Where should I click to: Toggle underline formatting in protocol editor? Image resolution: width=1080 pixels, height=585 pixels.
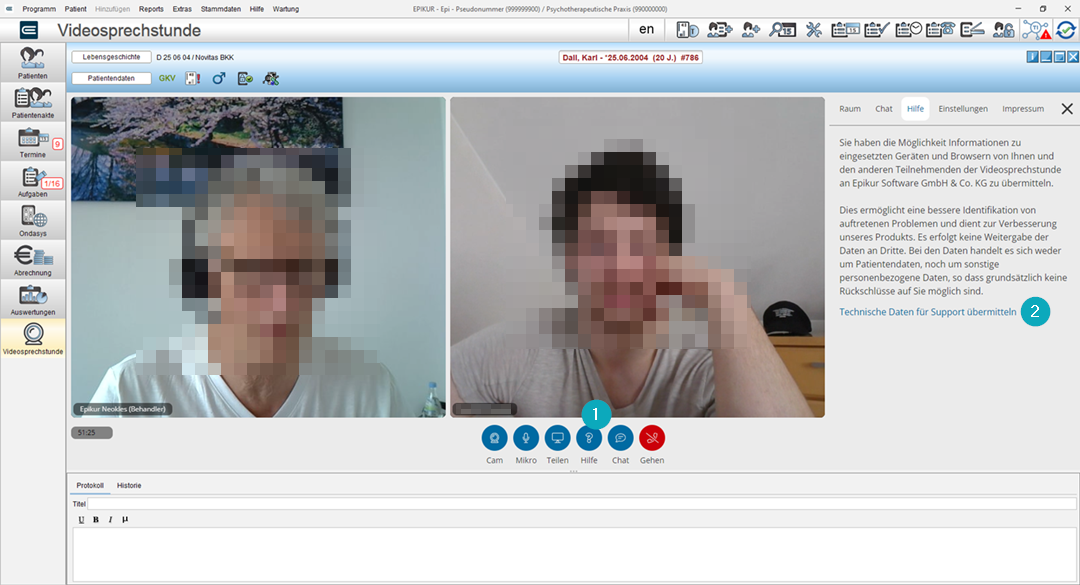coord(81,520)
